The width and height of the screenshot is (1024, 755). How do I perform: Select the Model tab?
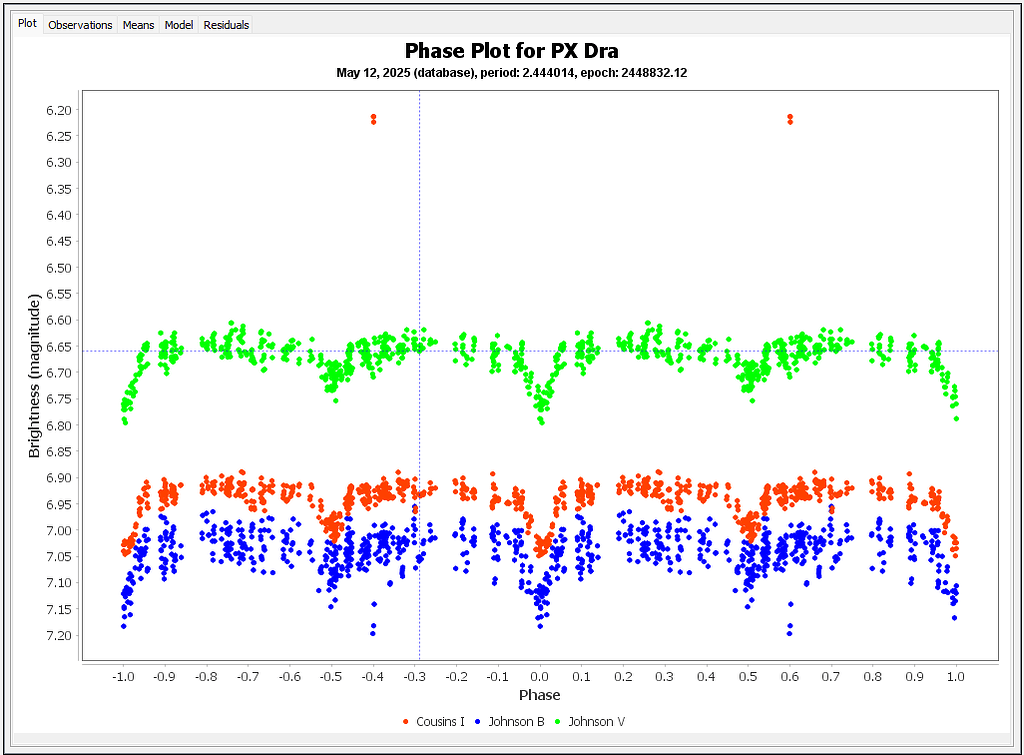point(178,25)
